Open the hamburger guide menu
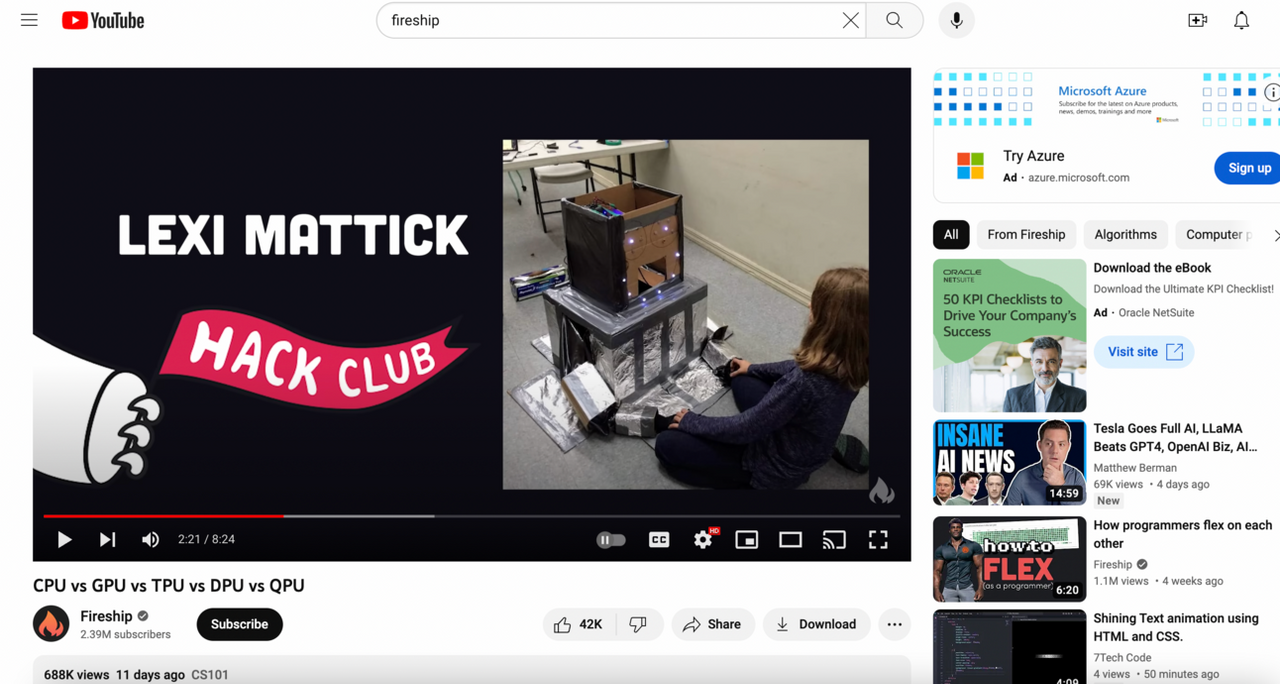This screenshot has width=1280, height=684. [x=29, y=20]
